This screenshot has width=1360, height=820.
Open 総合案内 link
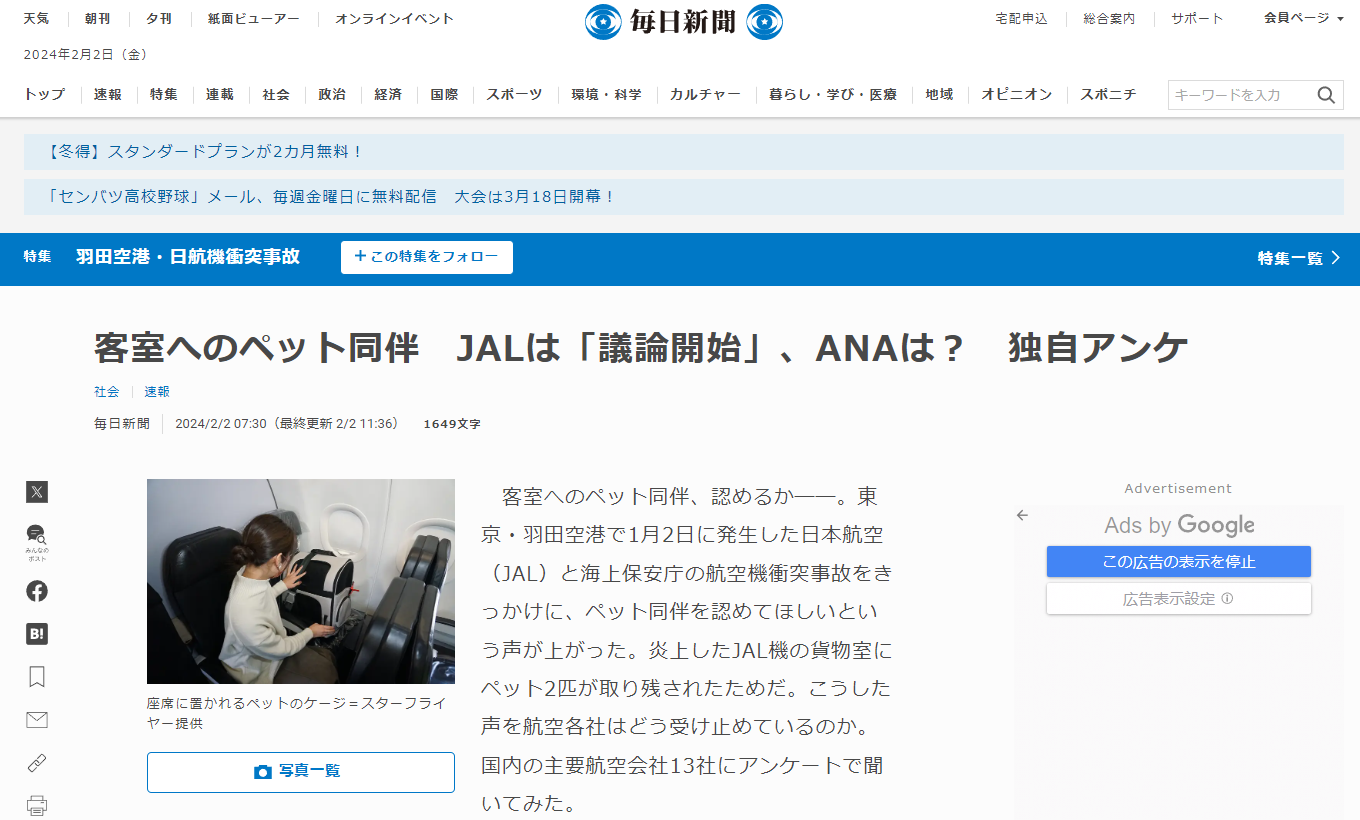tap(1109, 18)
